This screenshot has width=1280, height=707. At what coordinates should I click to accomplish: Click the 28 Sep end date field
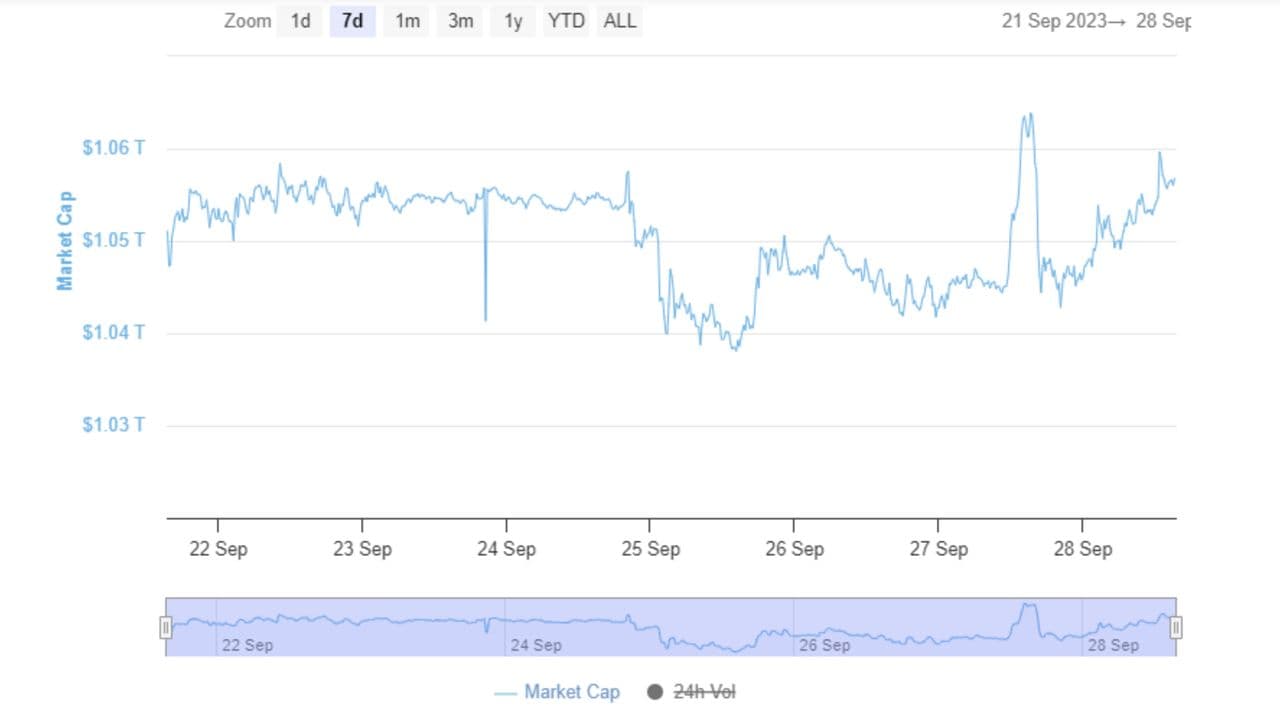coord(1163,21)
